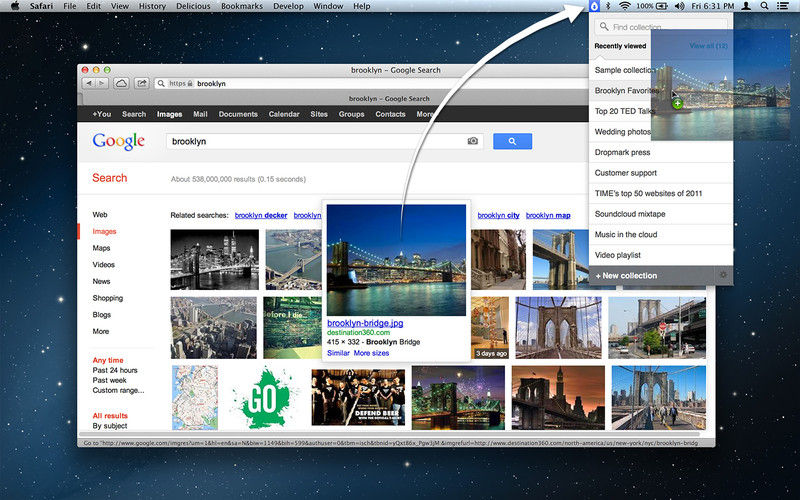
Task: Open the Dropmark press collection
Action: click(661, 152)
